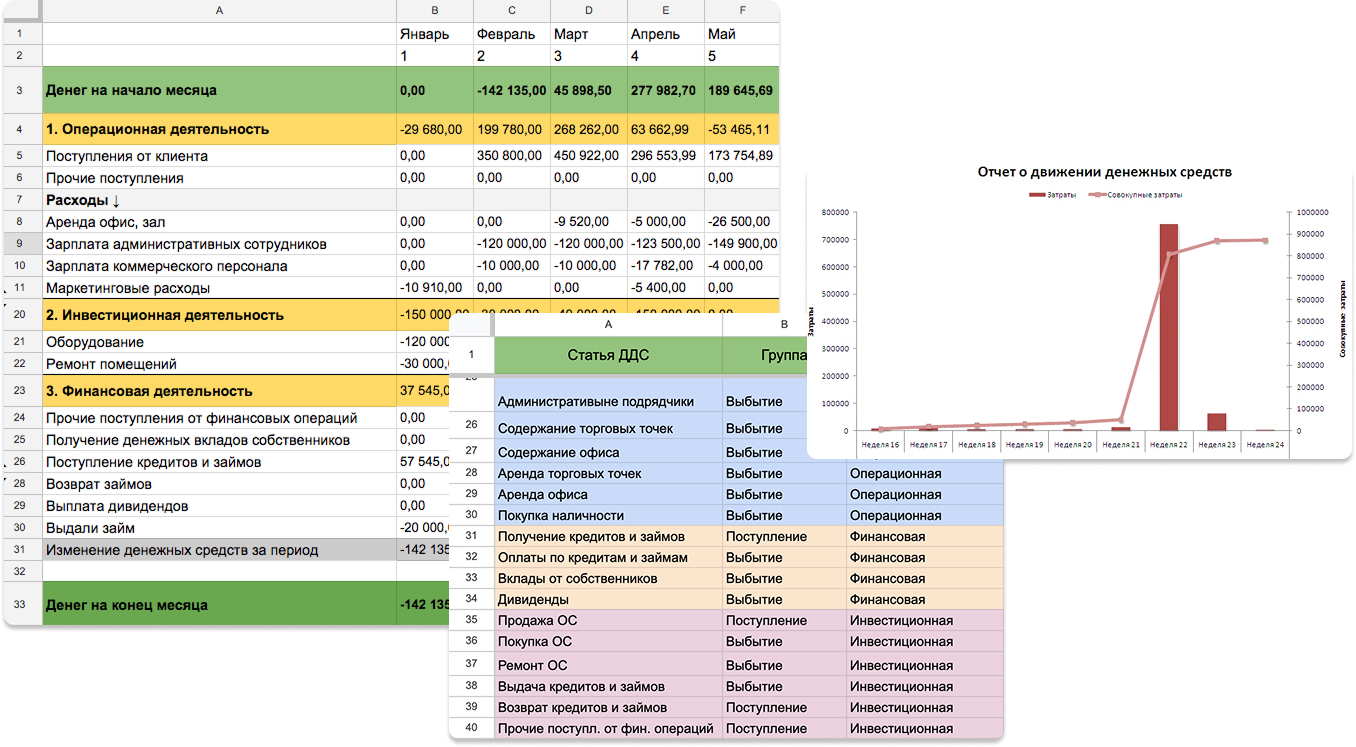The width and height of the screenshot is (1356, 747).
Task: Select the '2. Инвестиционная деятельность' cell
Action: coord(219,315)
